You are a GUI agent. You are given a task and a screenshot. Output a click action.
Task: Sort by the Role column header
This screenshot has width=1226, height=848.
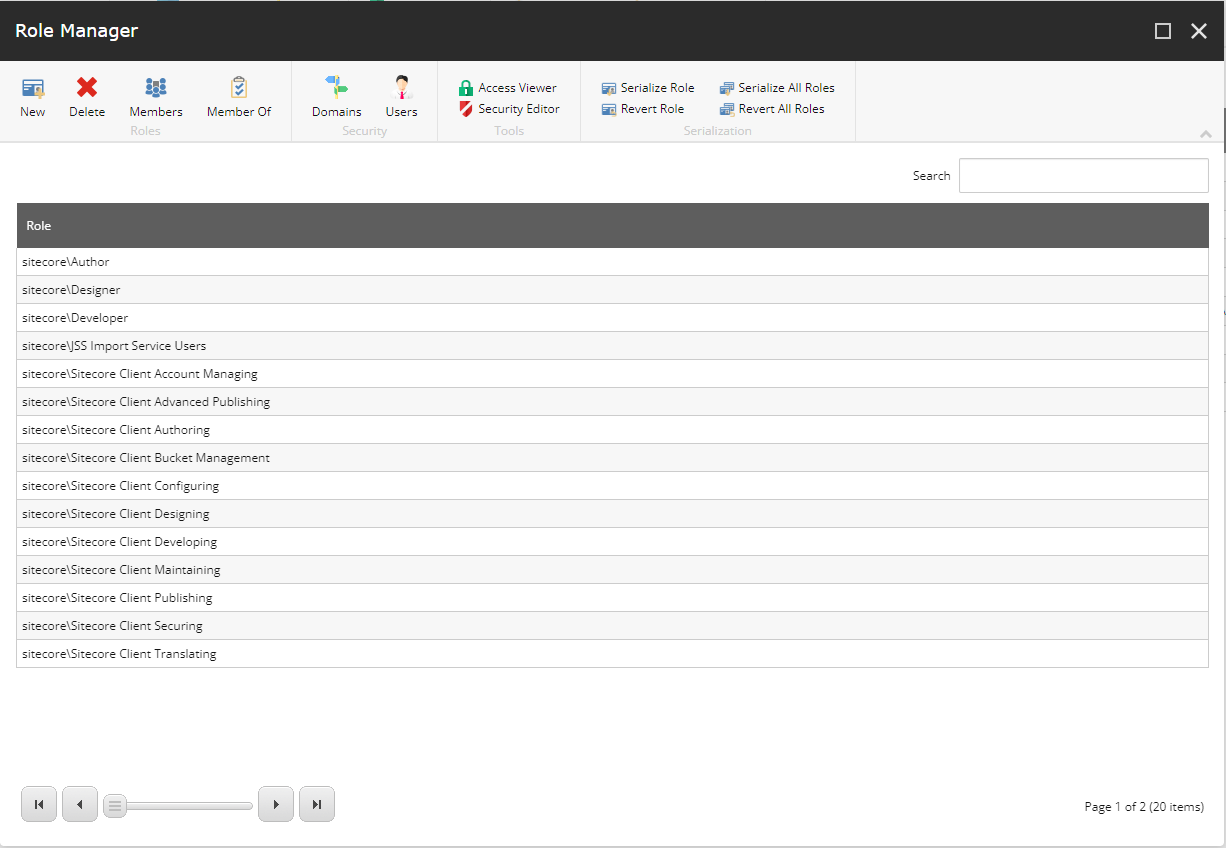[x=613, y=226]
